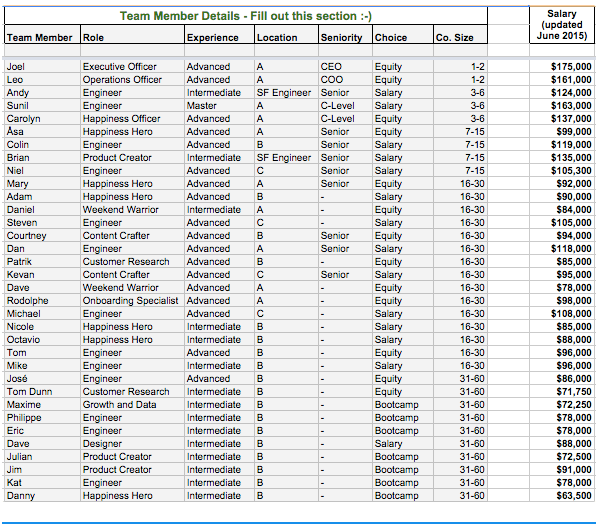Click the Co. Size column header
This screenshot has width=600, height=524.
[460, 34]
